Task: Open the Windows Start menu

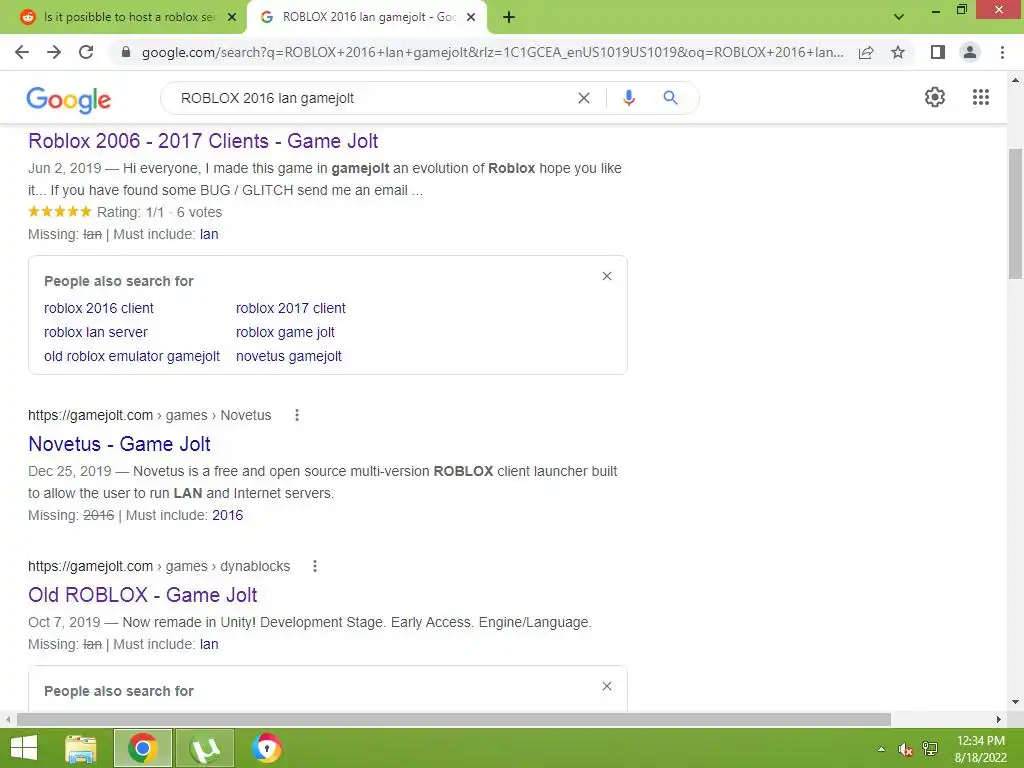Action: [24, 748]
